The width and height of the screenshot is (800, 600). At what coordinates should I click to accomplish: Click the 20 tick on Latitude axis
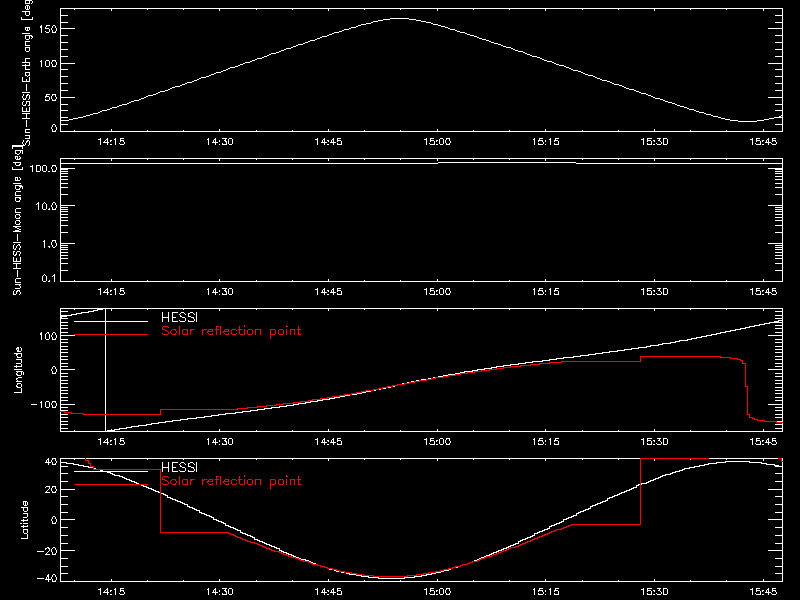click(x=51, y=490)
